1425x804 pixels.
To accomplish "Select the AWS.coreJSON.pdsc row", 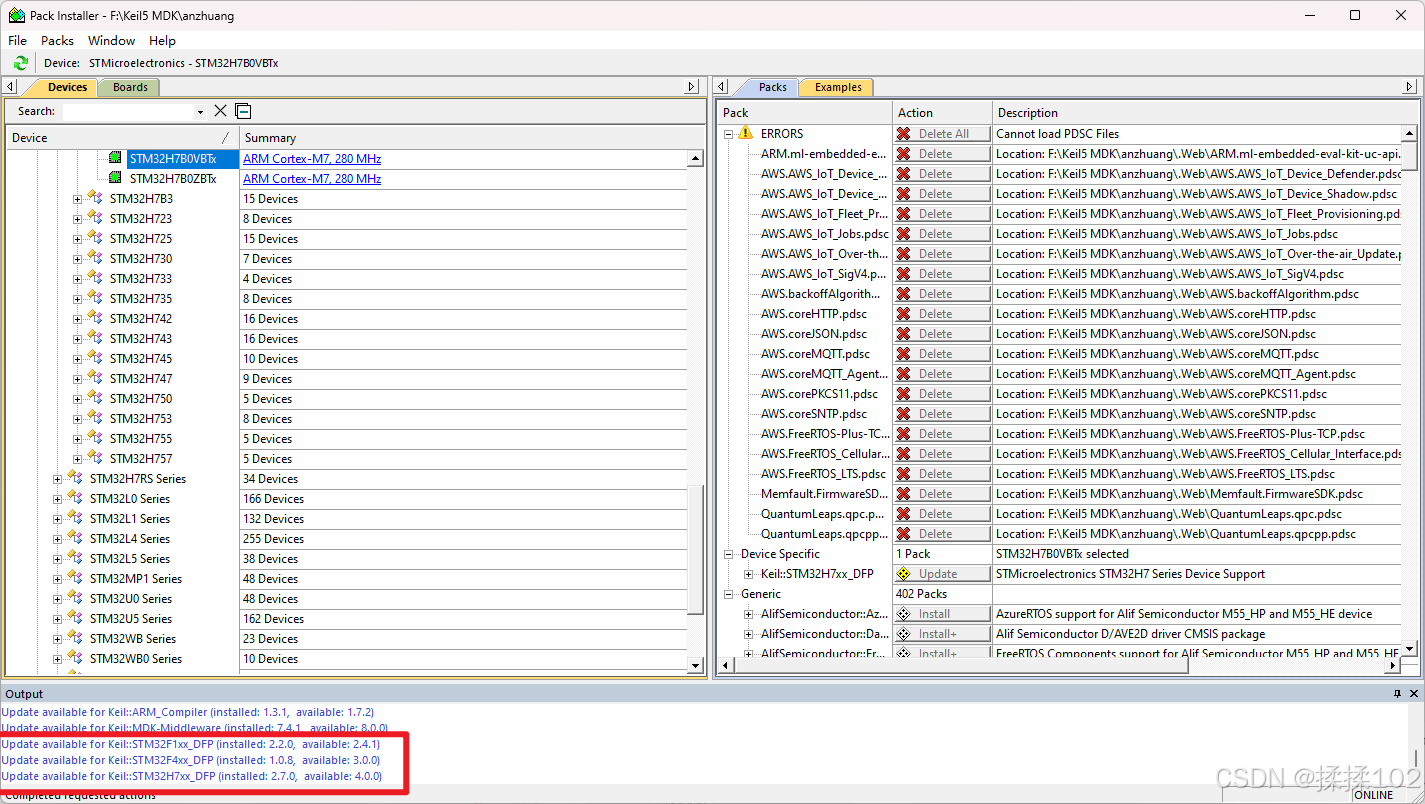I will click(x=815, y=333).
